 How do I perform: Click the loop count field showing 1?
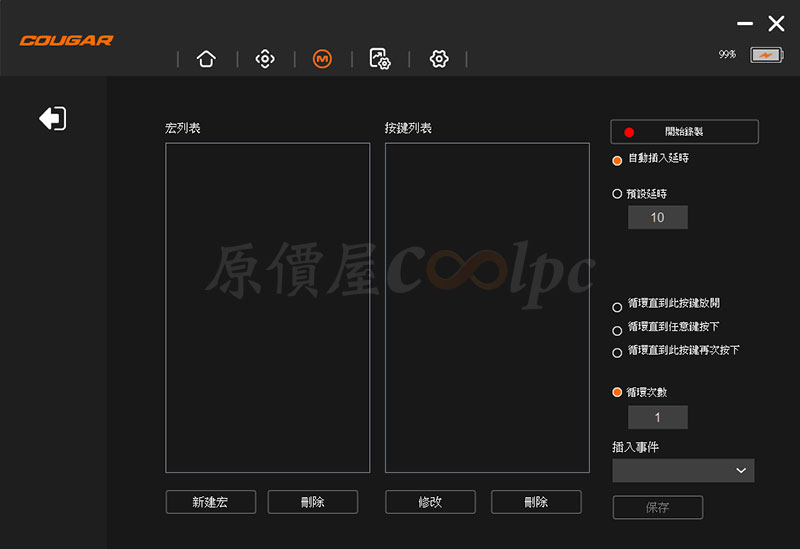[x=658, y=417]
